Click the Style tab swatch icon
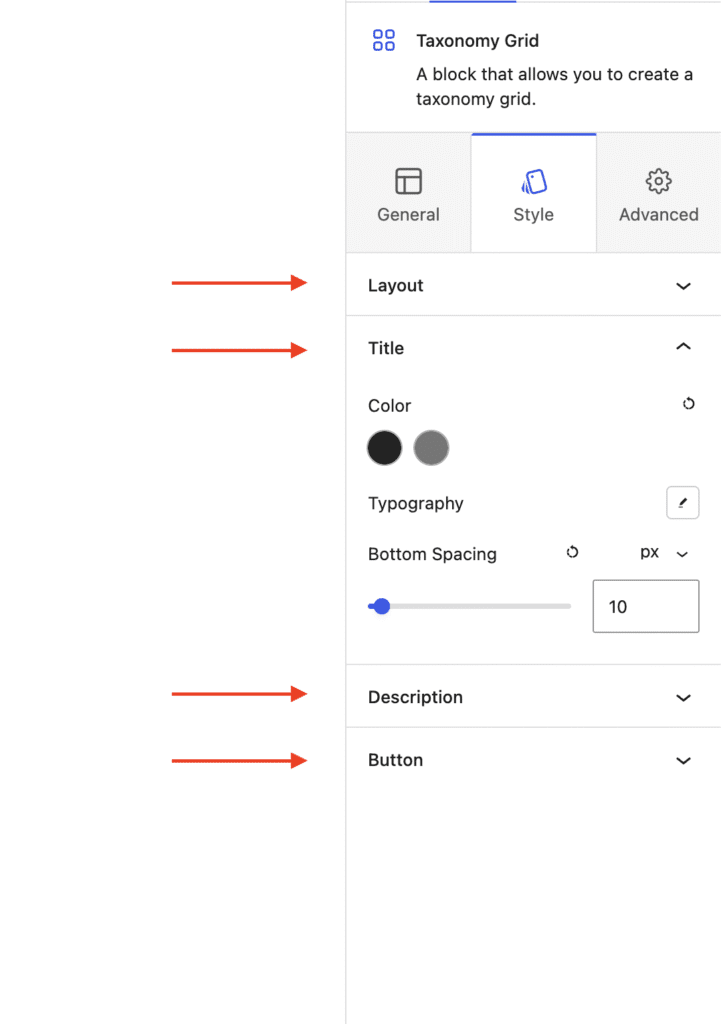This screenshot has height=1024, width=721. point(534,182)
